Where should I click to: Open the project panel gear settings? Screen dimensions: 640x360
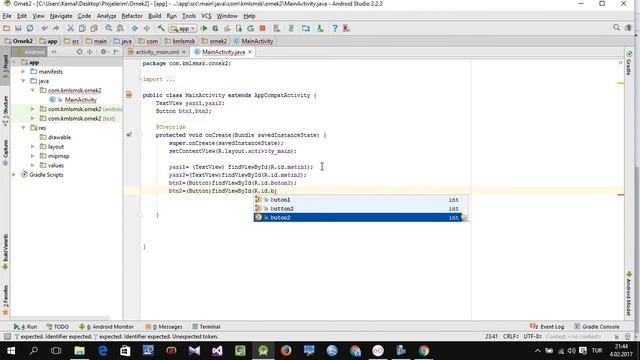pos(104,52)
